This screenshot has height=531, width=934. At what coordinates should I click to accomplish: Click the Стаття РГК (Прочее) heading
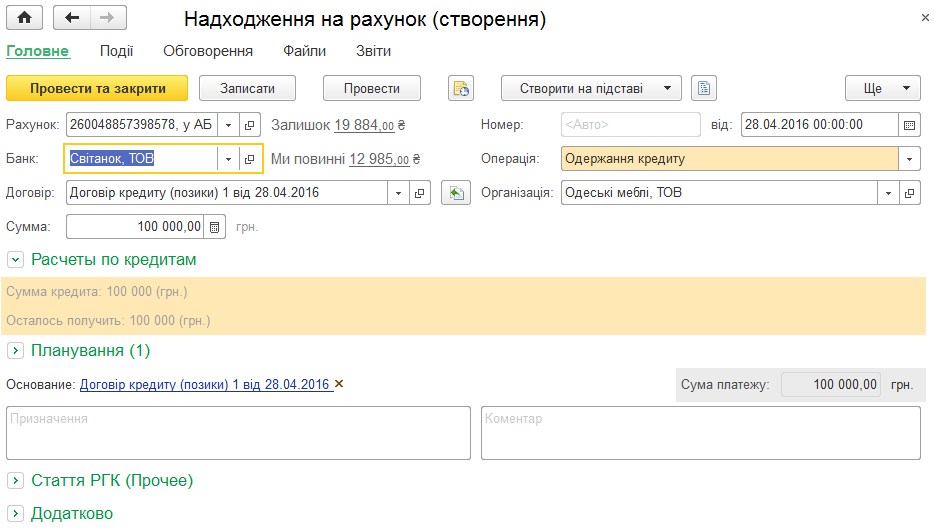coord(112,480)
